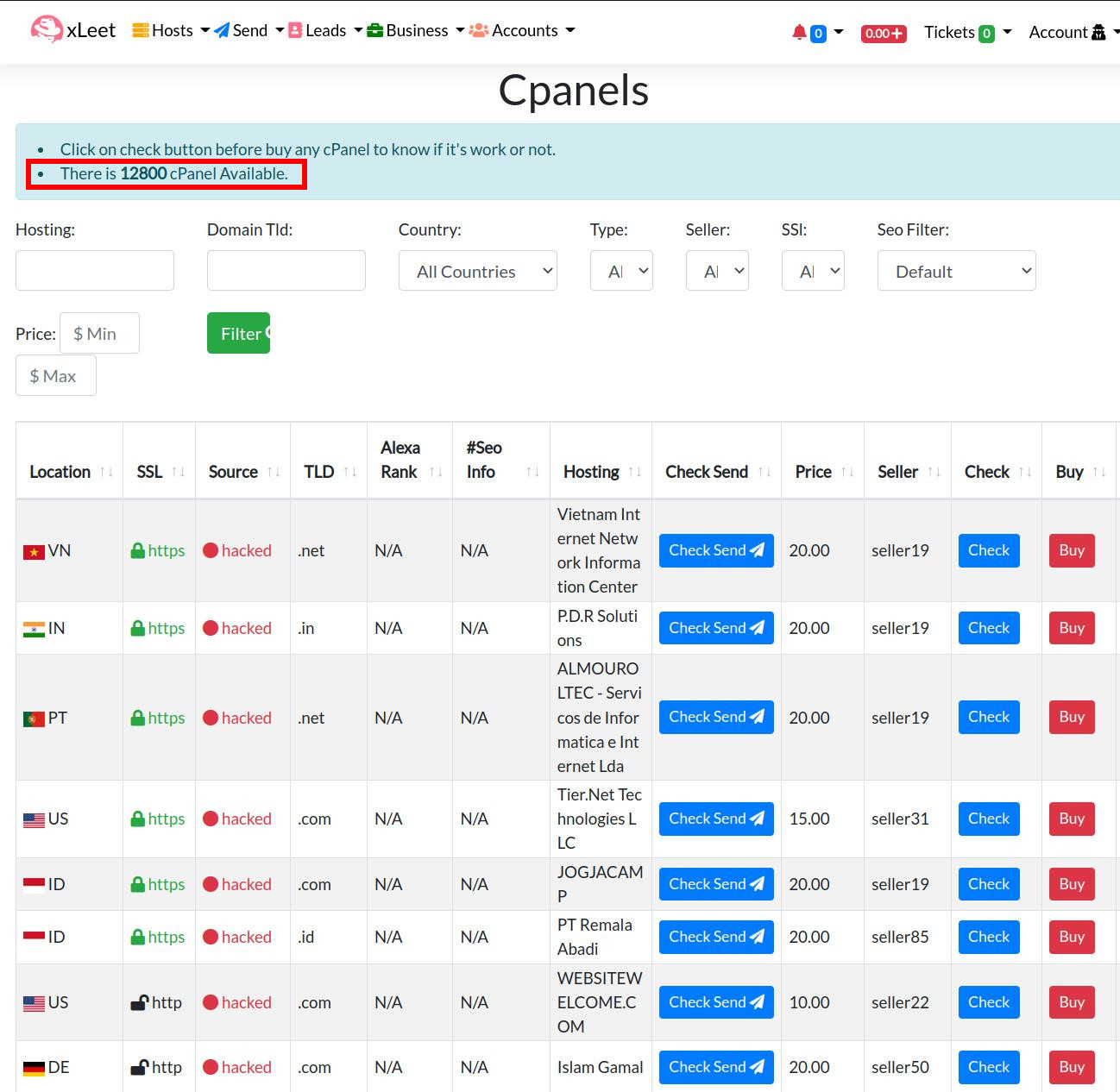Select the 10.00 price cell
The width and height of the screenshot is (1120, 1092).
click(x=809, y=1002)
